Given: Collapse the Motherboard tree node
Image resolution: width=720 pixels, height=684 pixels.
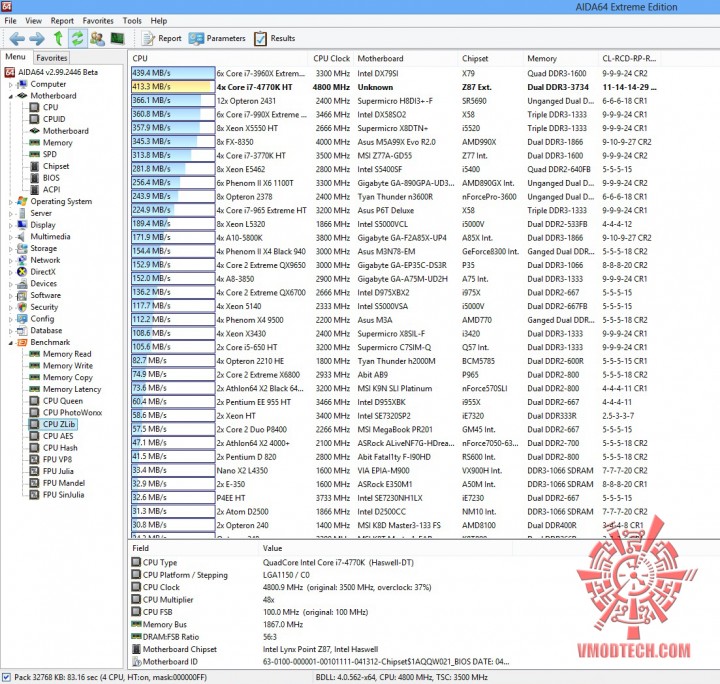Looking at the screenshot, I should click(x=11, y=96).
